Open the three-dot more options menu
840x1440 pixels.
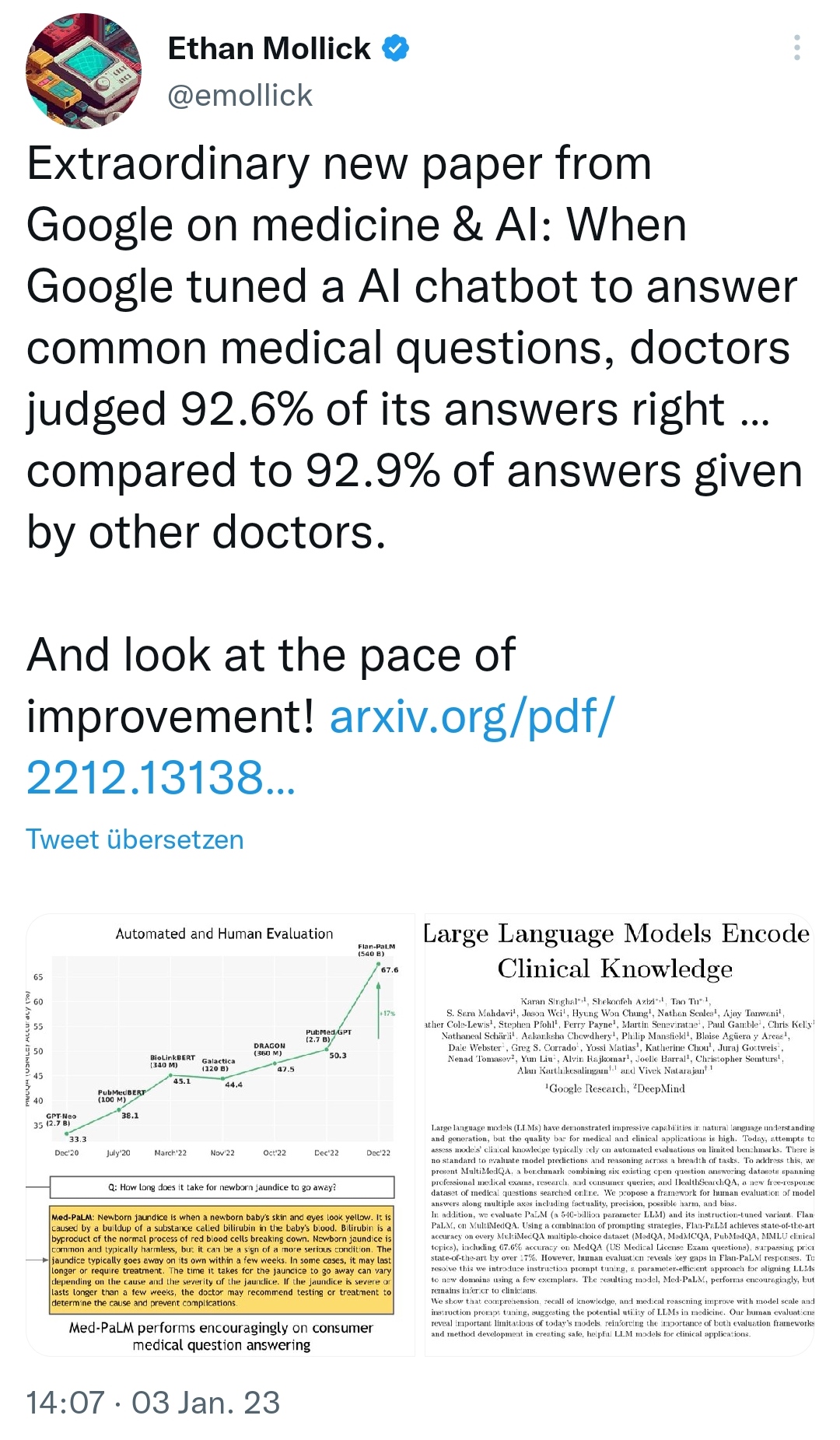[796, 48]
